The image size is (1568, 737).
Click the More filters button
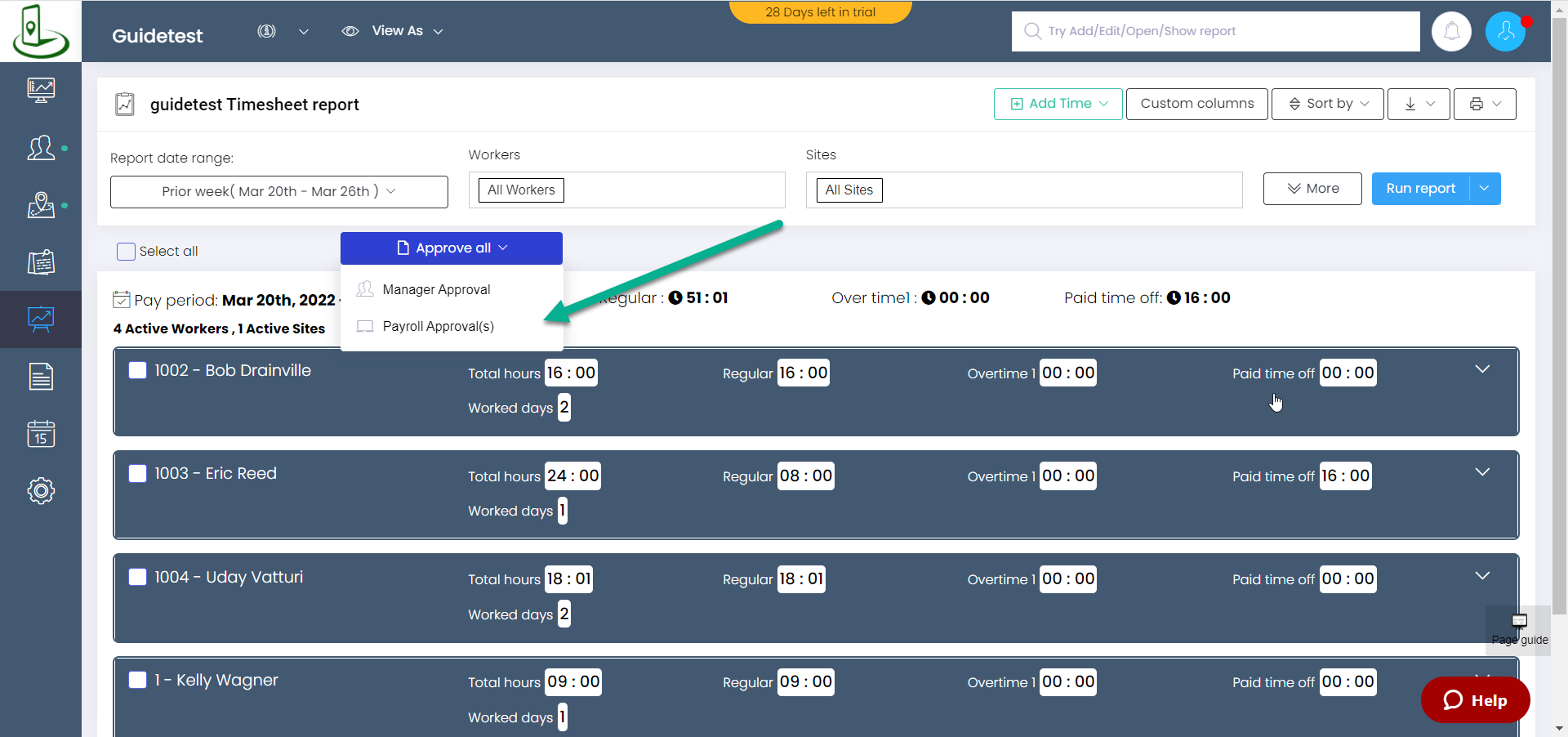(x=1312, y=189)
